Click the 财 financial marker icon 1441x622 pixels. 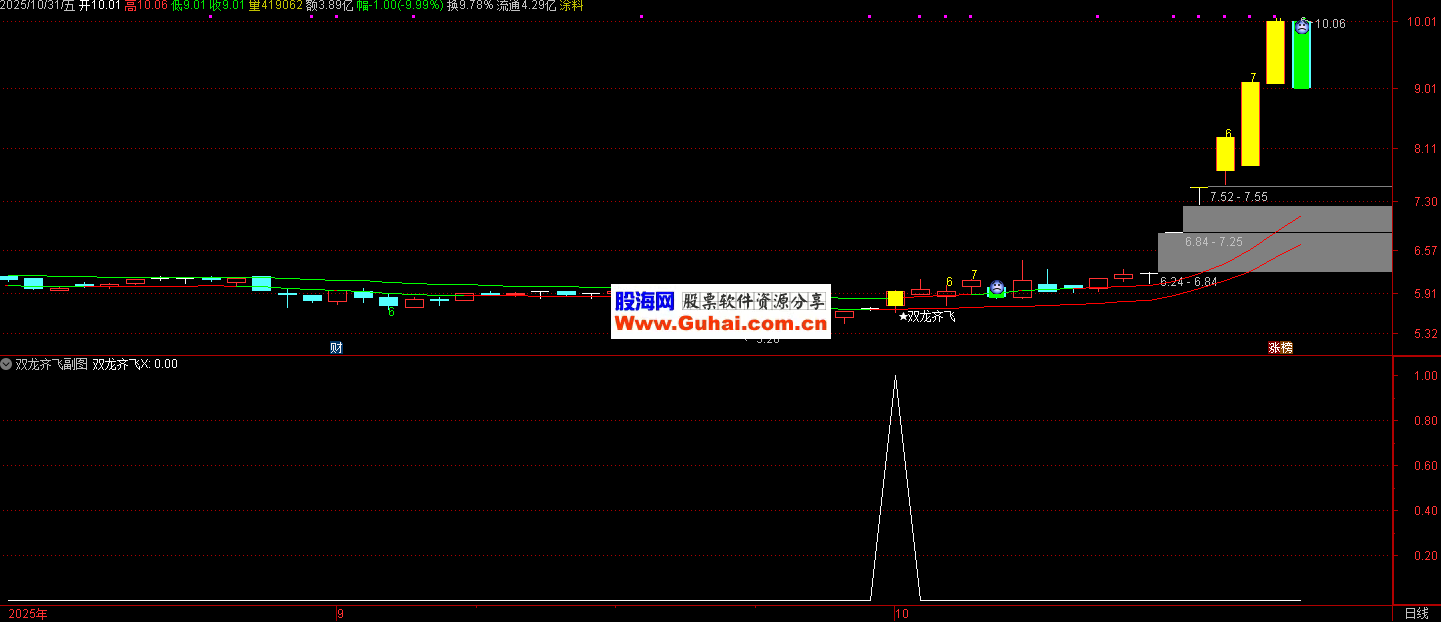pyautogui.click(x=336, y=348)
